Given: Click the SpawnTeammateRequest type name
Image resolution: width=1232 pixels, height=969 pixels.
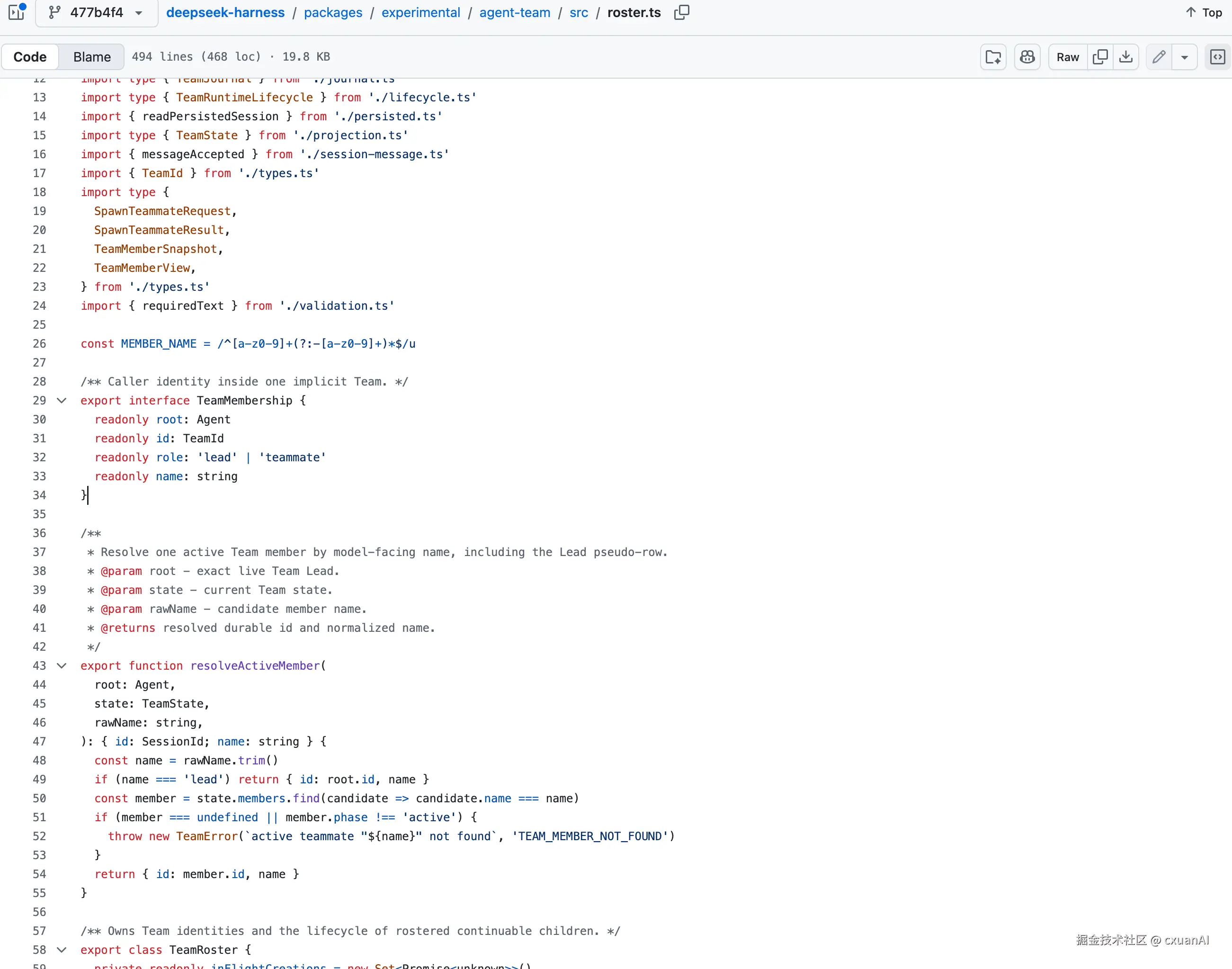Looking at the screenshot, I should 163,211.
